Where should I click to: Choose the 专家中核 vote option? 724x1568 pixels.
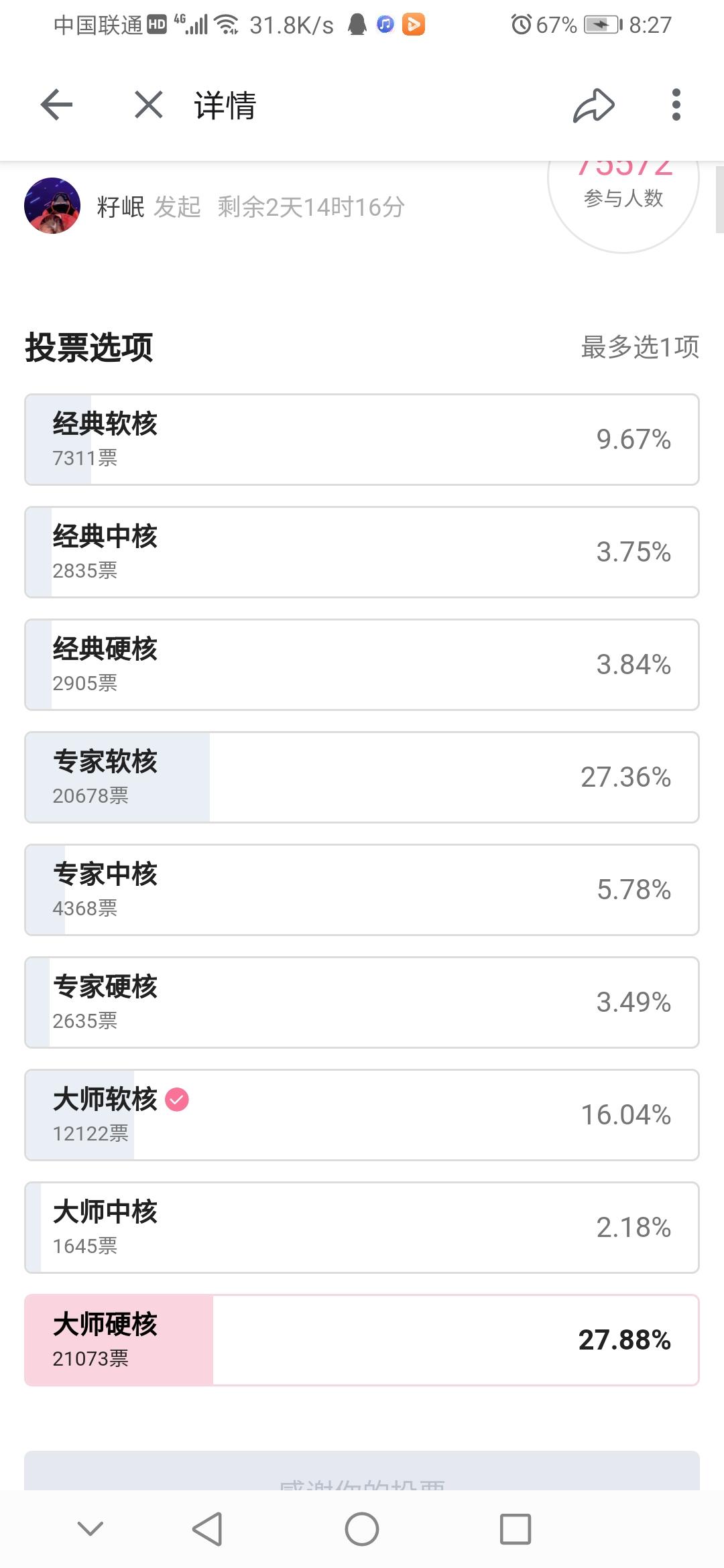click(x=362, y=890)
